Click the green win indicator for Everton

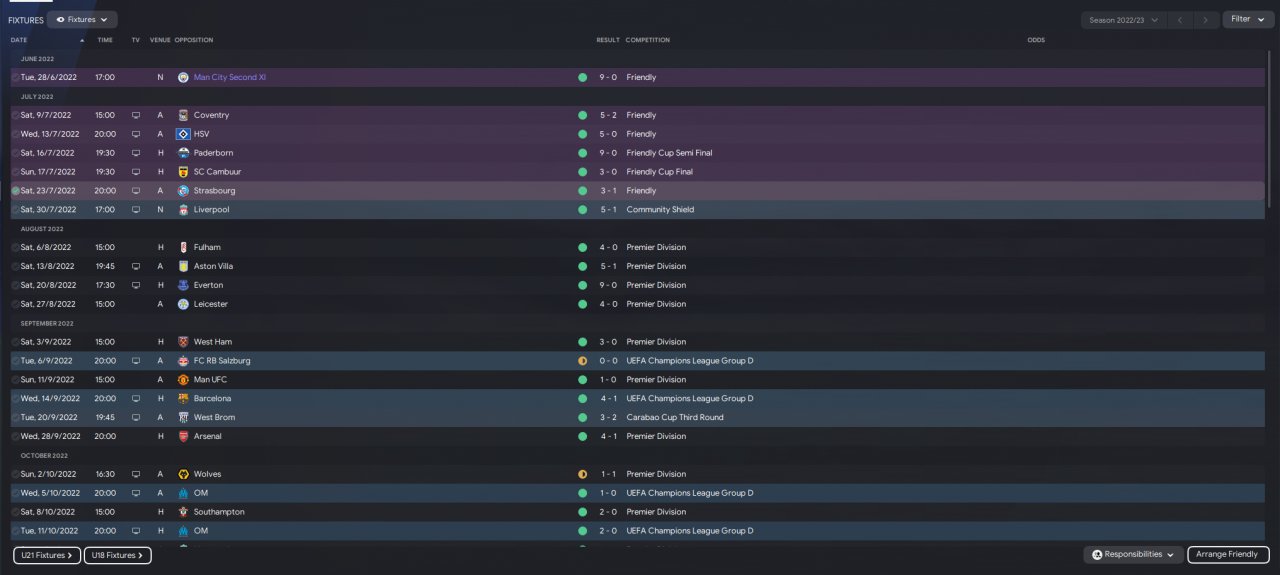pos(582,285)
